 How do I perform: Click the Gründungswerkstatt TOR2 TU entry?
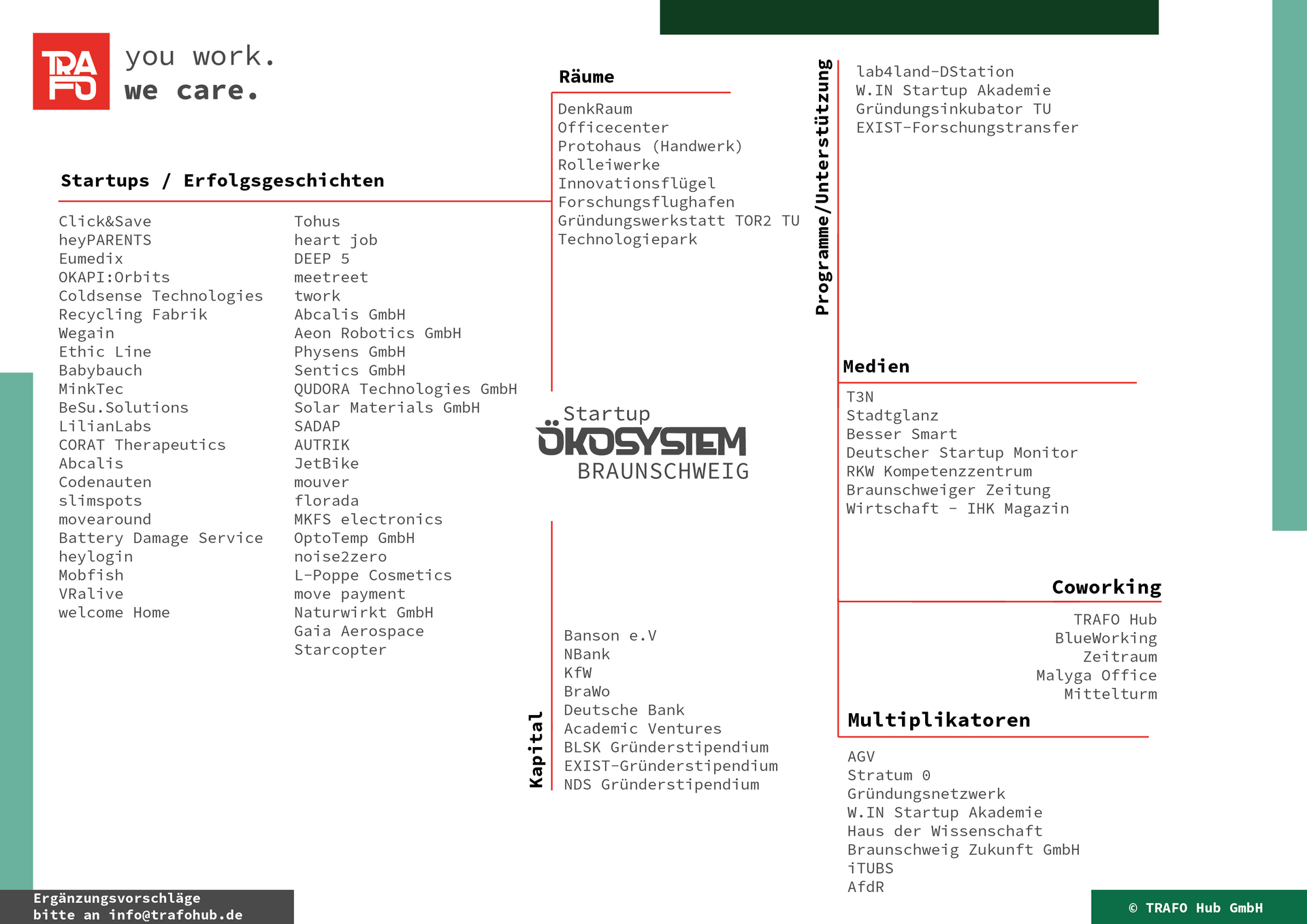(x=678, y=221)
